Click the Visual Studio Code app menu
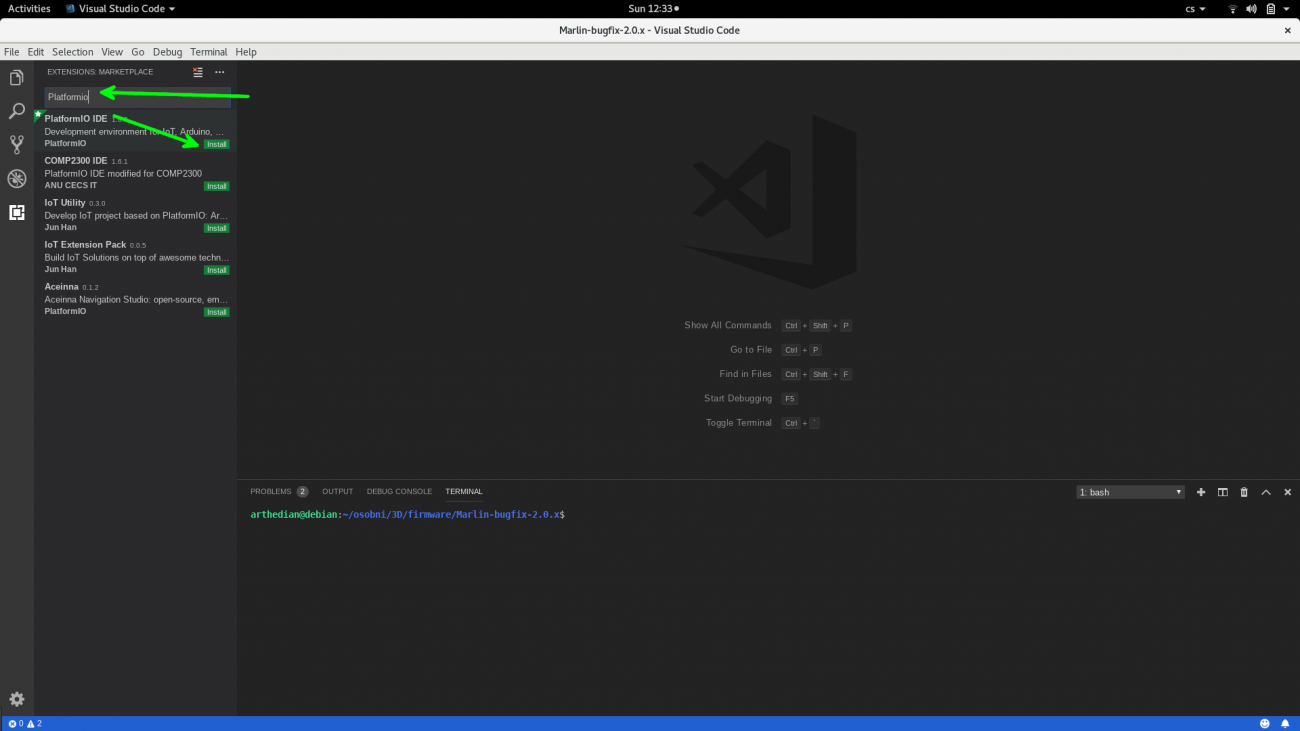 119,8
